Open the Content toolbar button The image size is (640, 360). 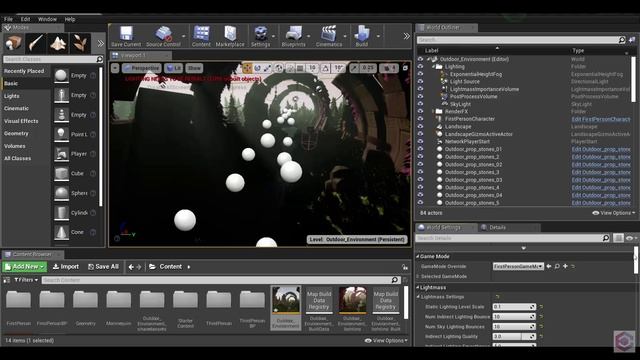(201, 36)
